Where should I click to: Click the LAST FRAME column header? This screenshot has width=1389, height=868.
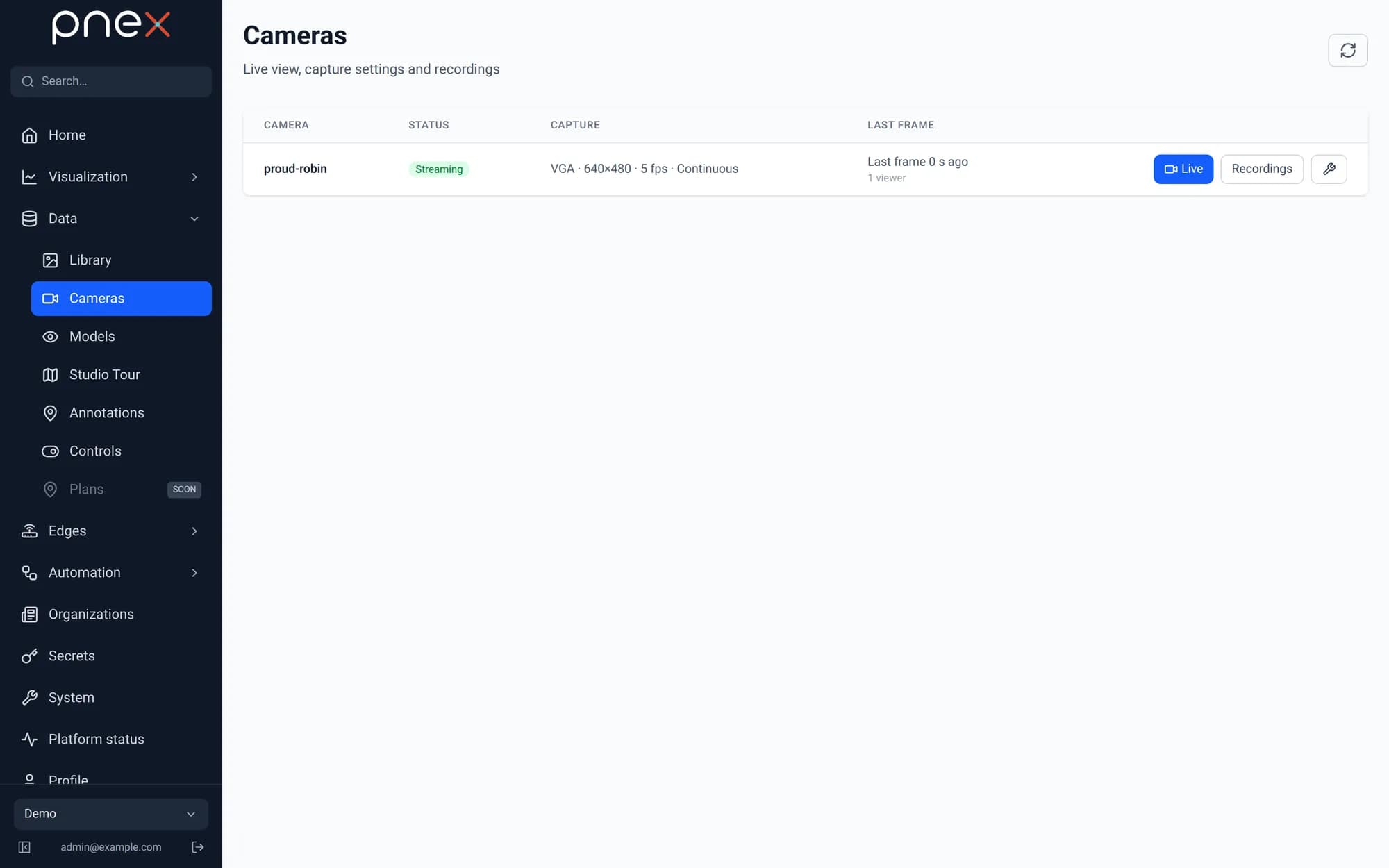(x=901, y=125)
